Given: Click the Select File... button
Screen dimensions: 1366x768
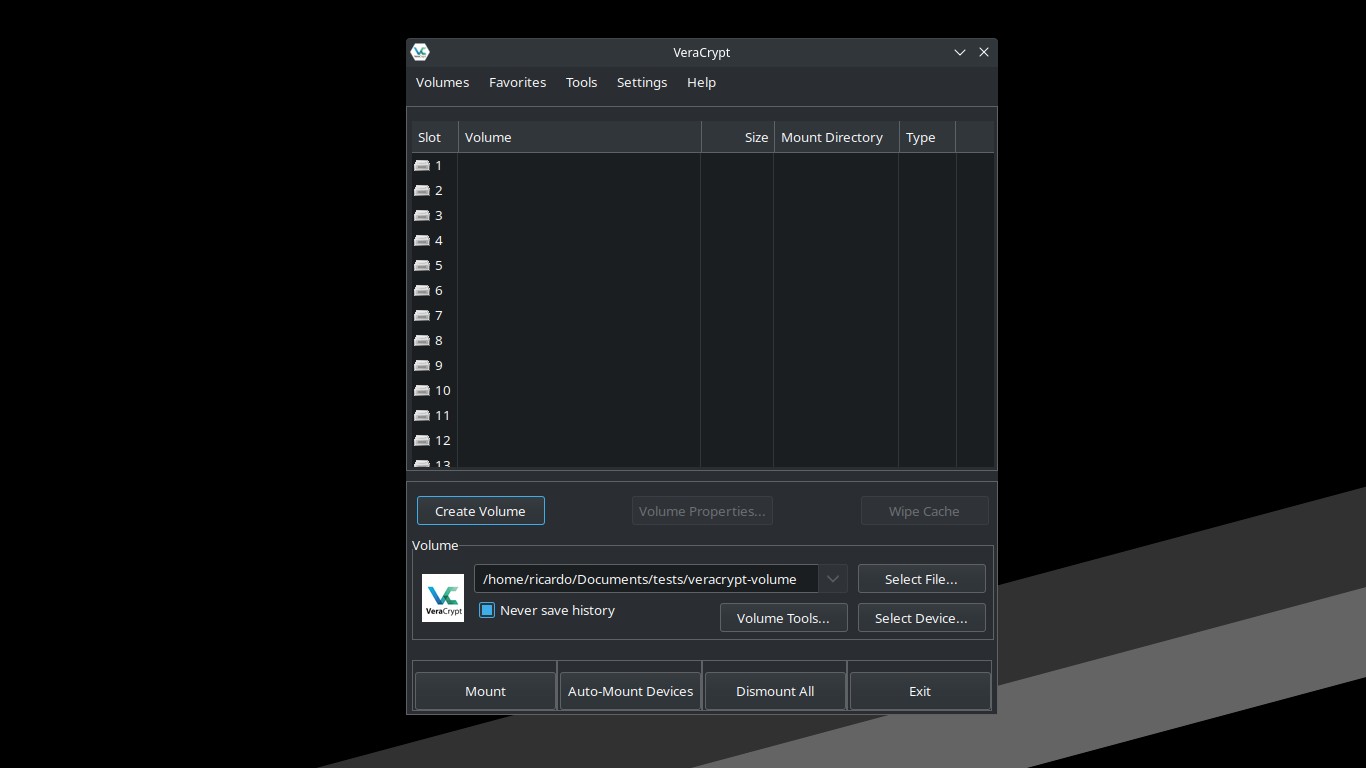Looking at the screenshot, I should (x=921, y=579).
